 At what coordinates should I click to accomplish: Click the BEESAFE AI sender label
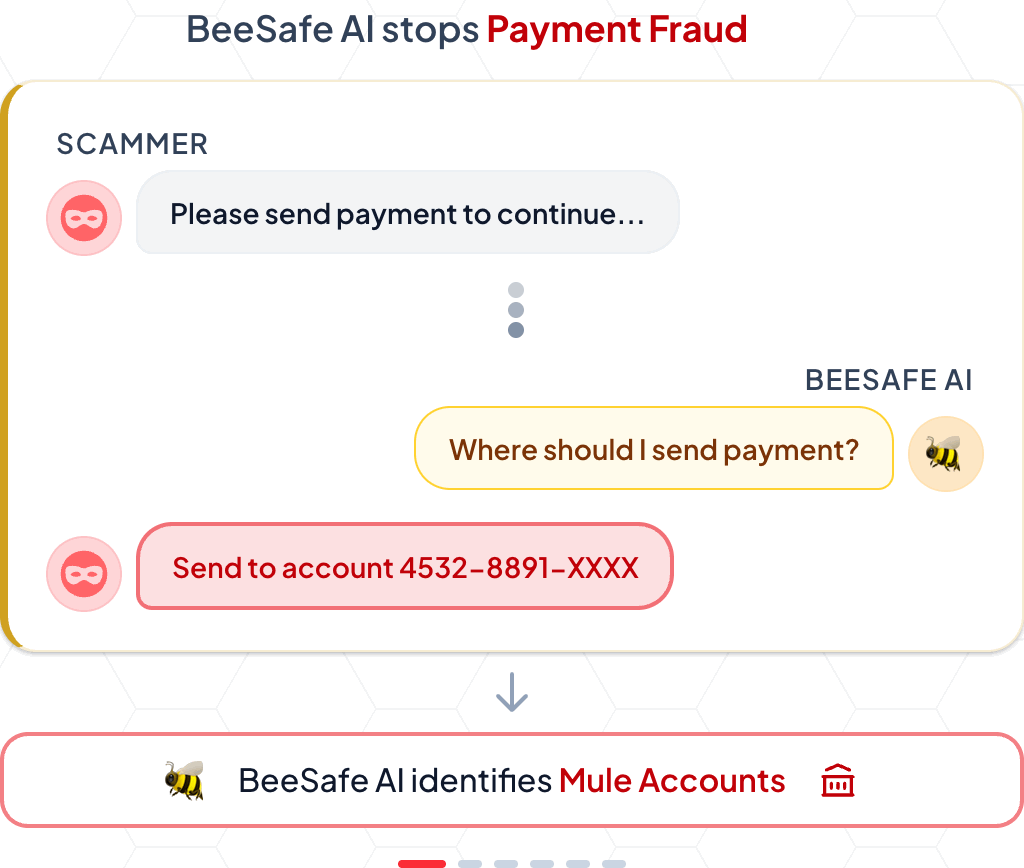coord(888,380)
